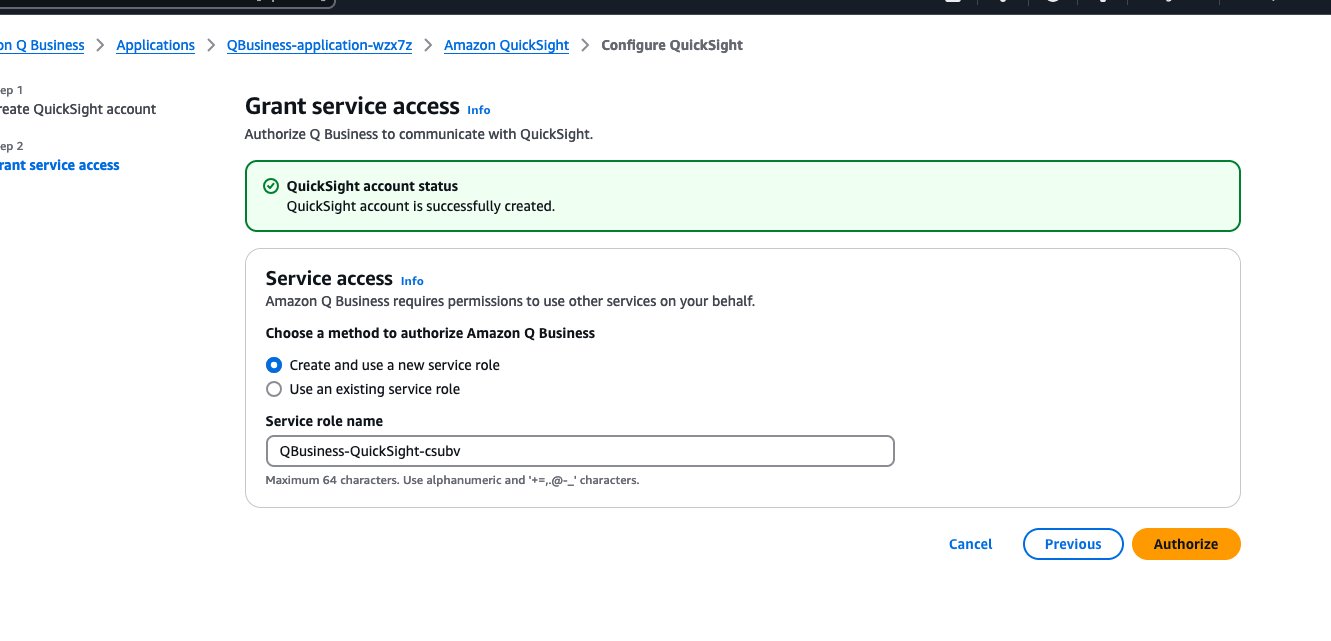Click Configure QuickSight breadcrumb text
Viewport: 1331px width, 641px height.
[x=672, y=45]
